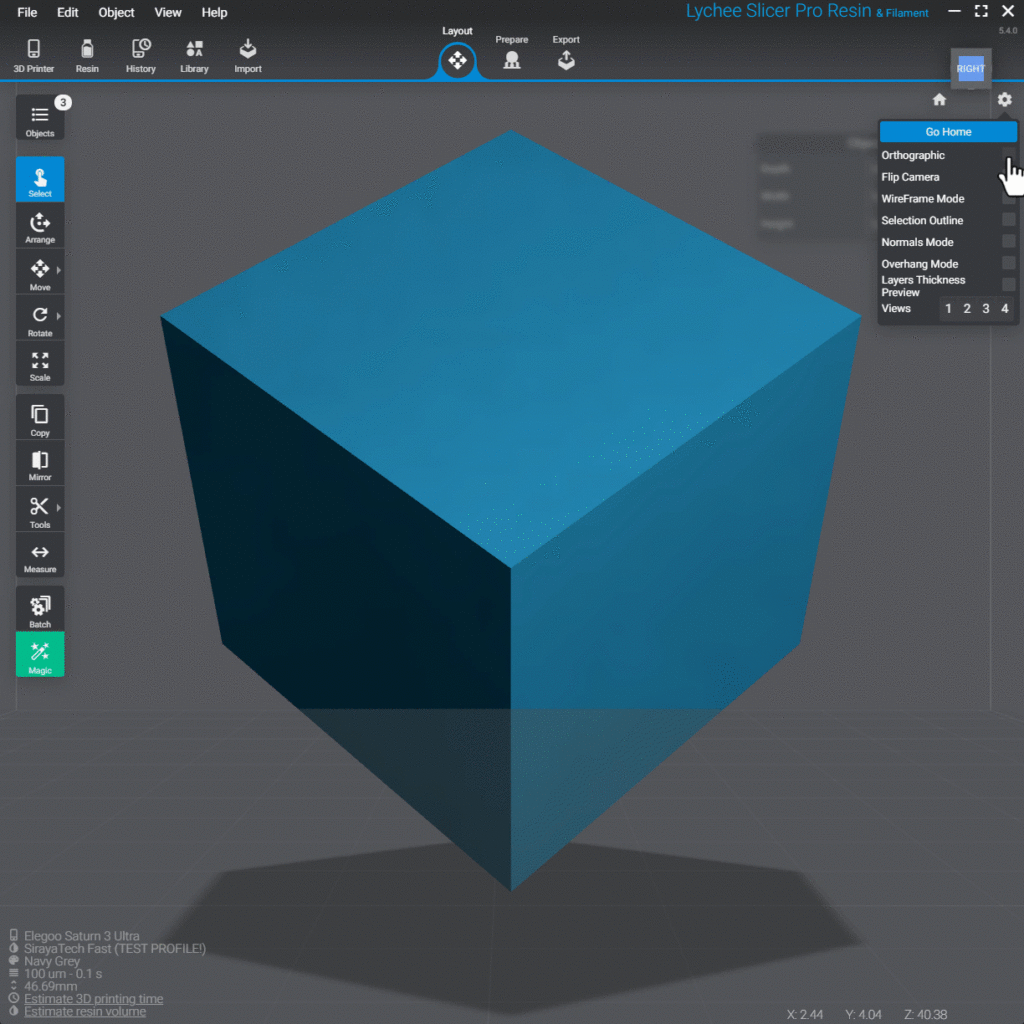Screen dimensions: 1024x1024
Task: Enable Overhang Mode checkbox
Action: pos(1008,264)
